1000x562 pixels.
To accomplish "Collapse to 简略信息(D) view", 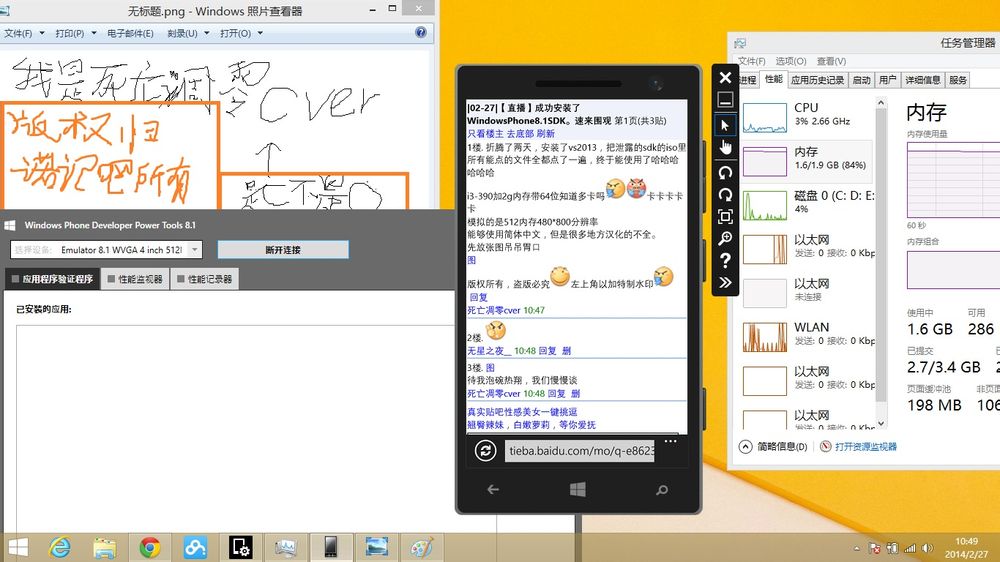I will coord(774,447).
